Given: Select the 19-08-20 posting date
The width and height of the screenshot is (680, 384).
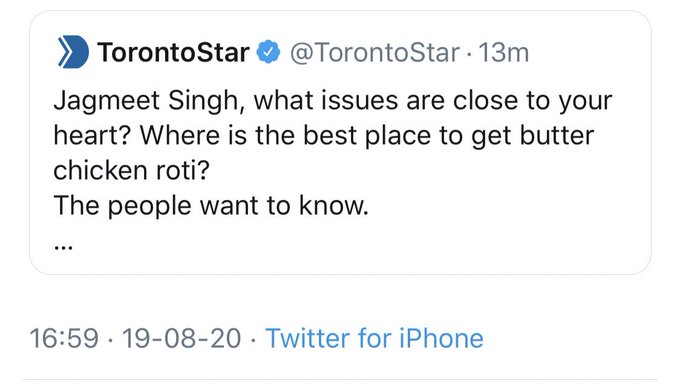Looking at the screenshot, I should pyautogui.click(x=181, y=338).
